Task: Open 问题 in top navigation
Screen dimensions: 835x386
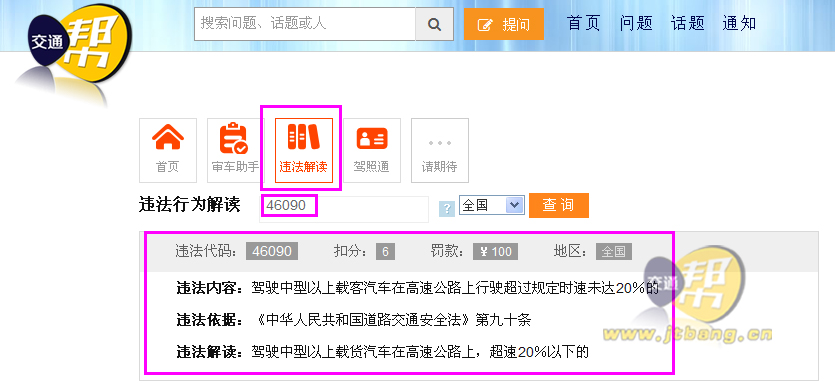Action: tap(636, 23)
